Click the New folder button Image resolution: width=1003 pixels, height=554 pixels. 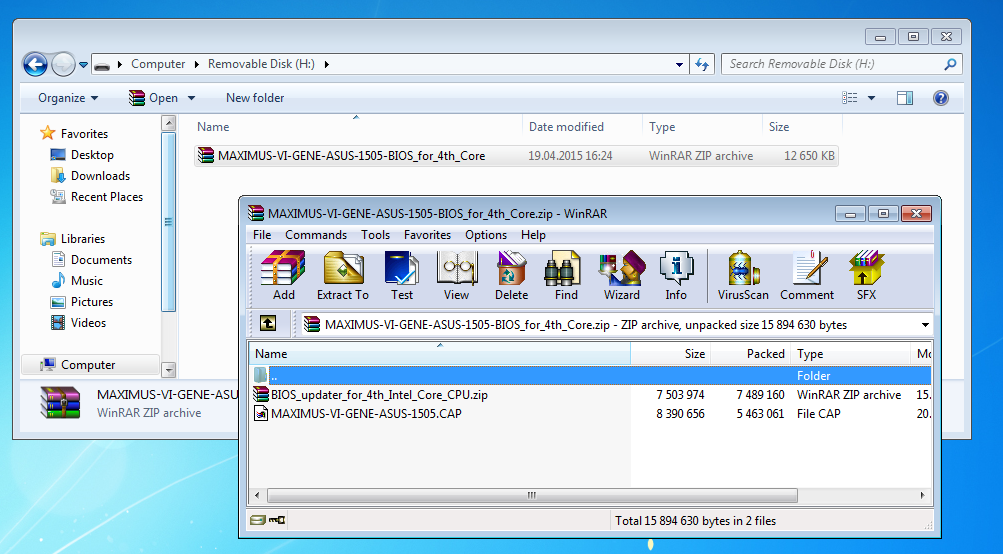(x=255, y=98)
